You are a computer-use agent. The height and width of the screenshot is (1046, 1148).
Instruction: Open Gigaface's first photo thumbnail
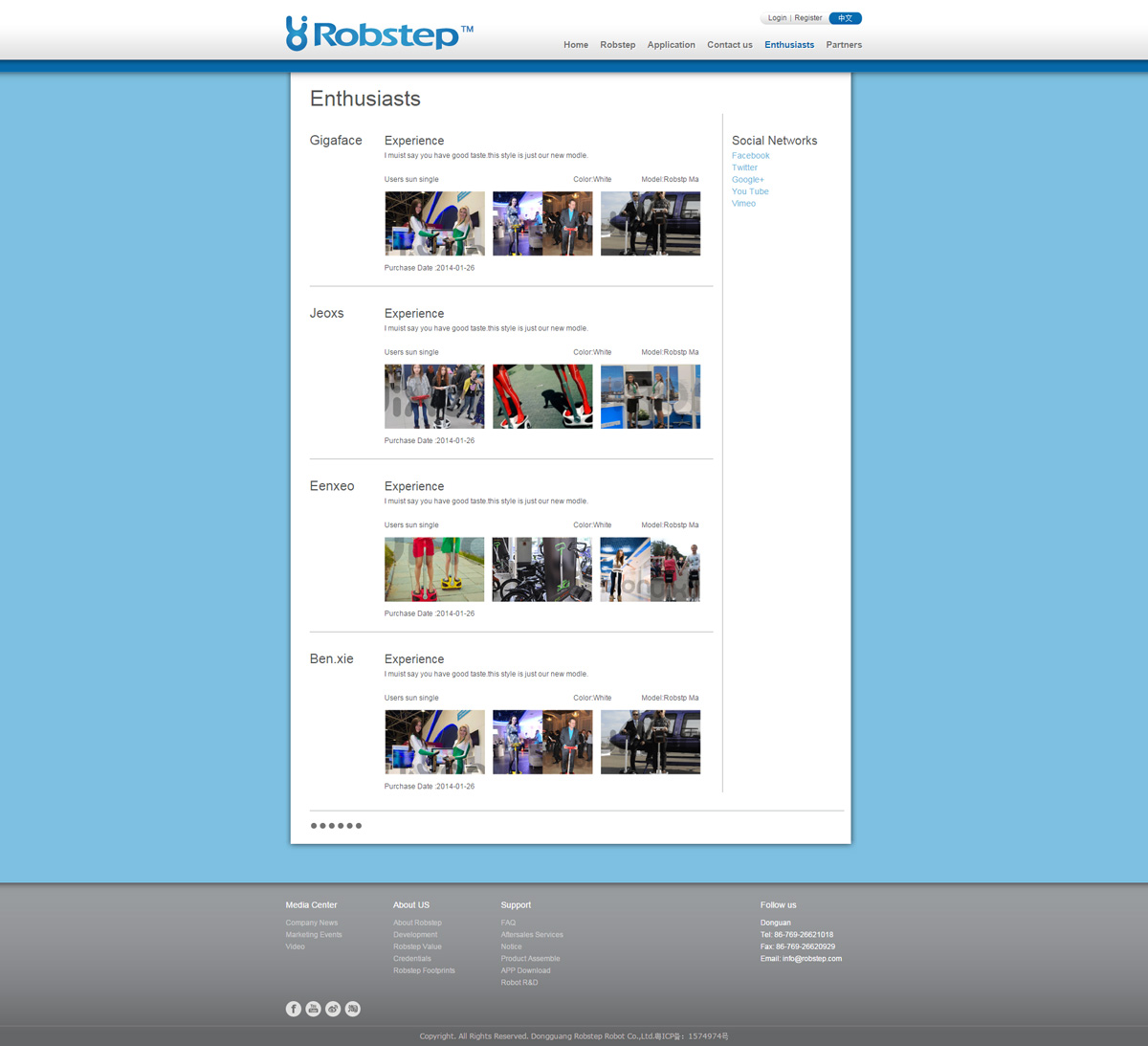point(434,224)
